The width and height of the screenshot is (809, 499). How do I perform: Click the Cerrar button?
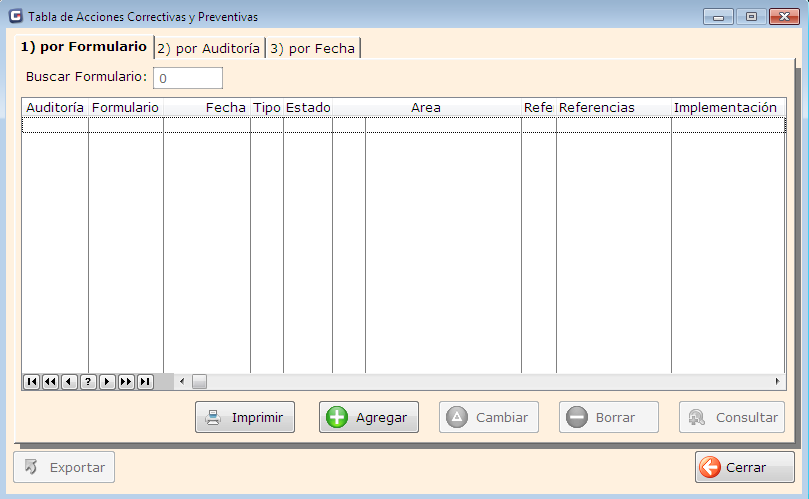(x=744, y=467)
